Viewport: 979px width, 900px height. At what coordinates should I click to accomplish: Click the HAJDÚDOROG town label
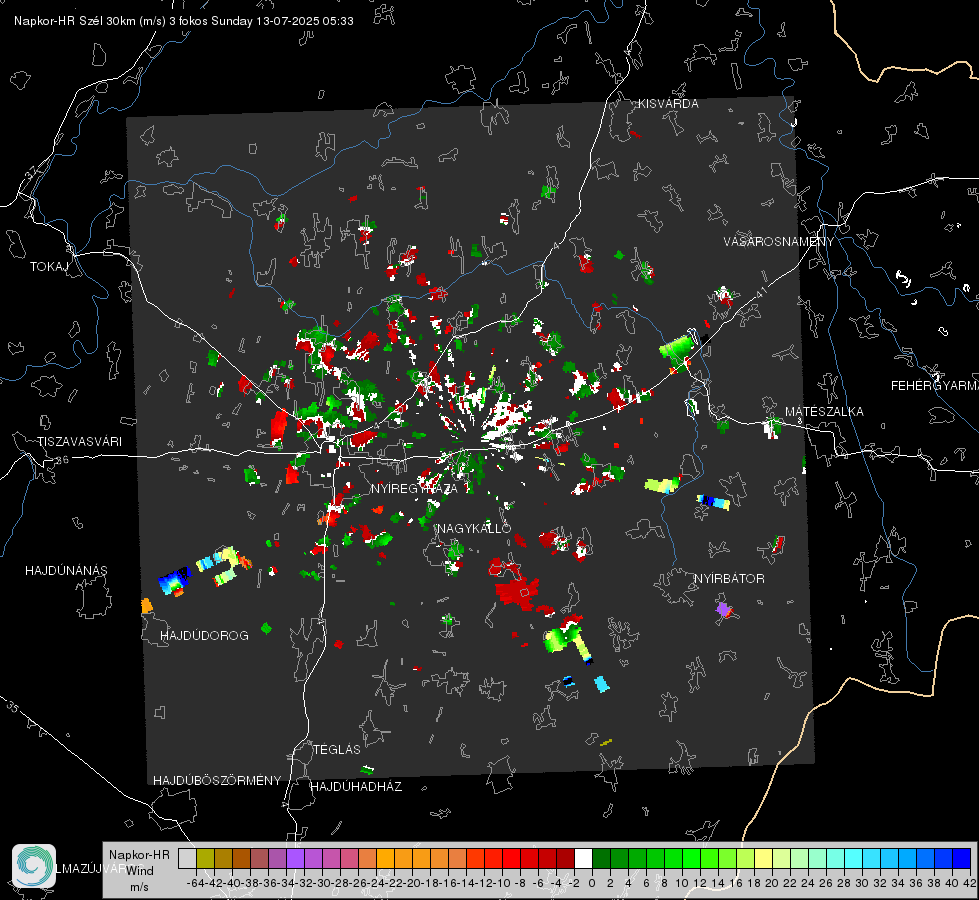(x=204, y=636)
